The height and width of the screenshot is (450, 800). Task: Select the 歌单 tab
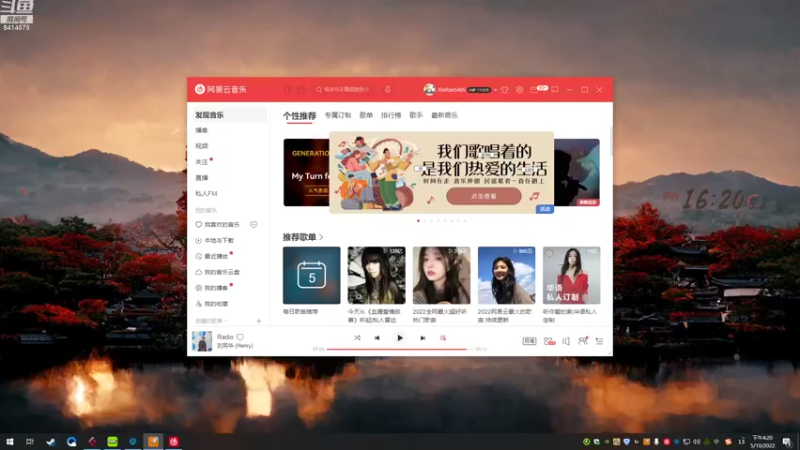[366, 115]
